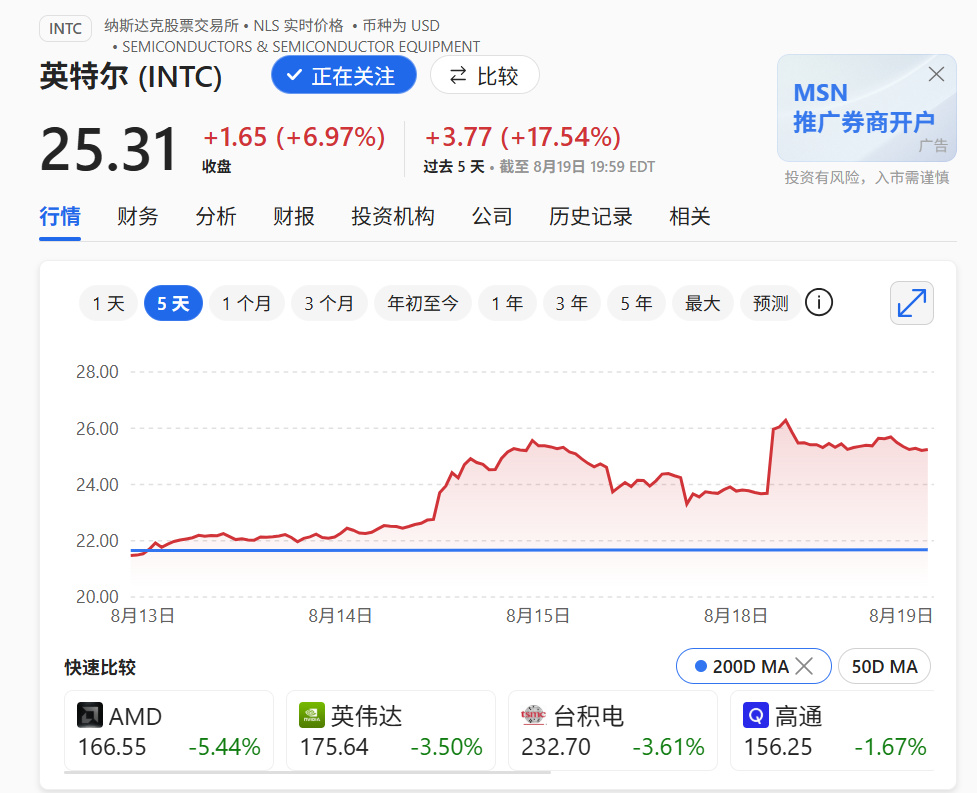Click the 28.00 axis value
Image resolution: width=977 pixels, height=793 pixels.
(97, 372)
